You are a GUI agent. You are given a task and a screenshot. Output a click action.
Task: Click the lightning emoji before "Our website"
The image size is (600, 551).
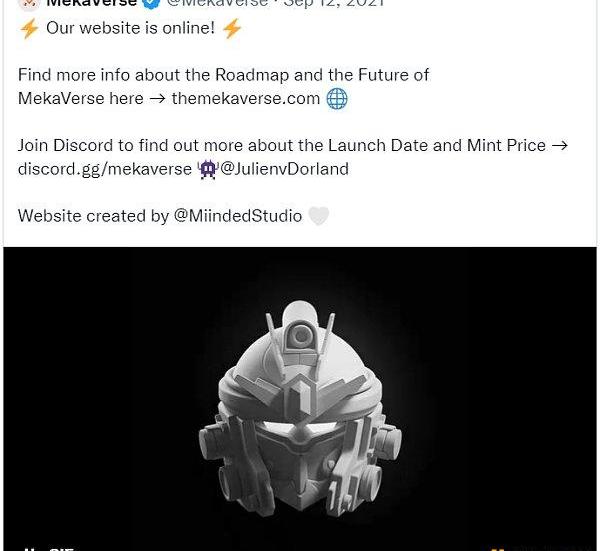coord(29,29)
